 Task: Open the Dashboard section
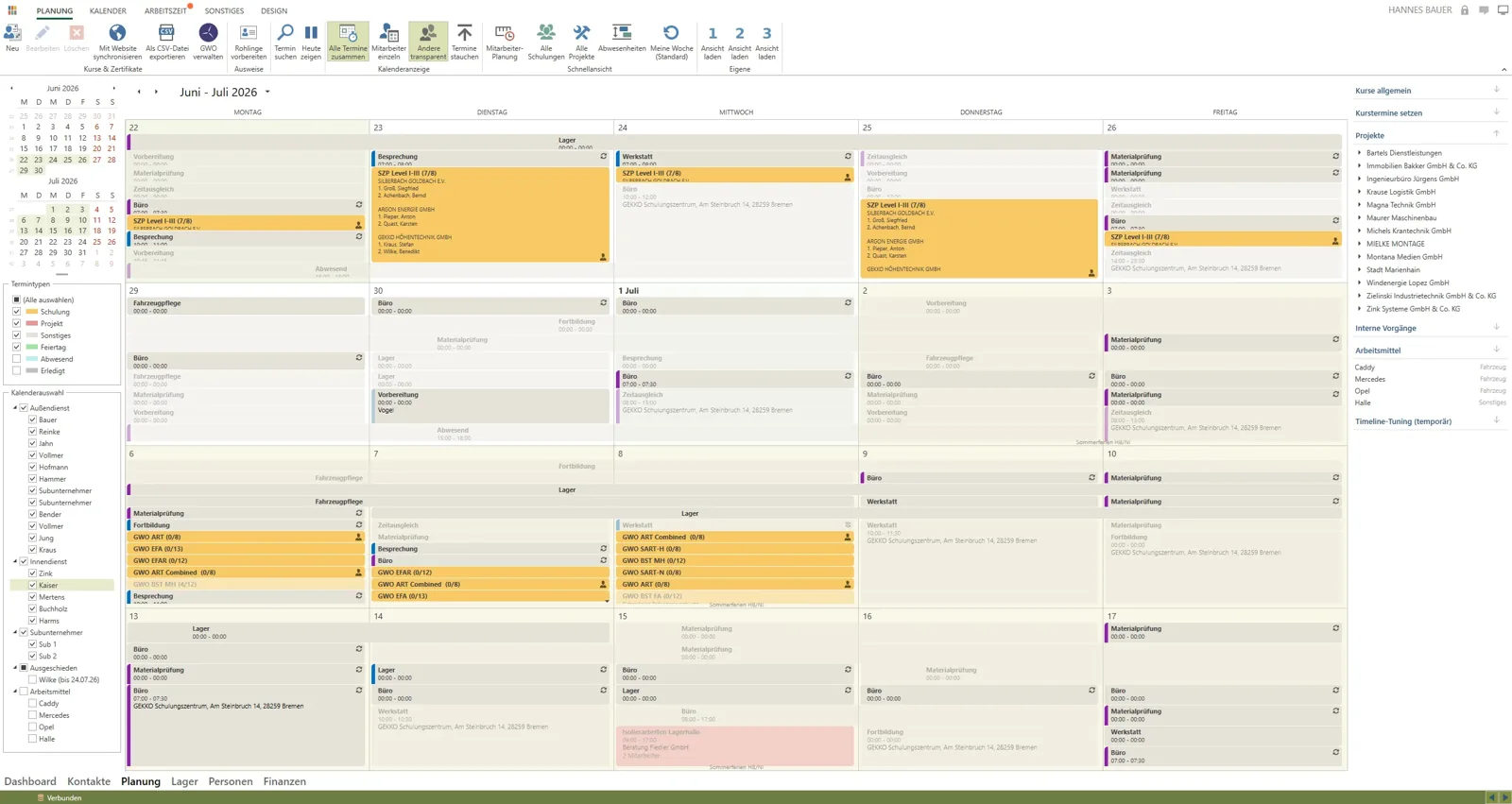tap(30, 781)
